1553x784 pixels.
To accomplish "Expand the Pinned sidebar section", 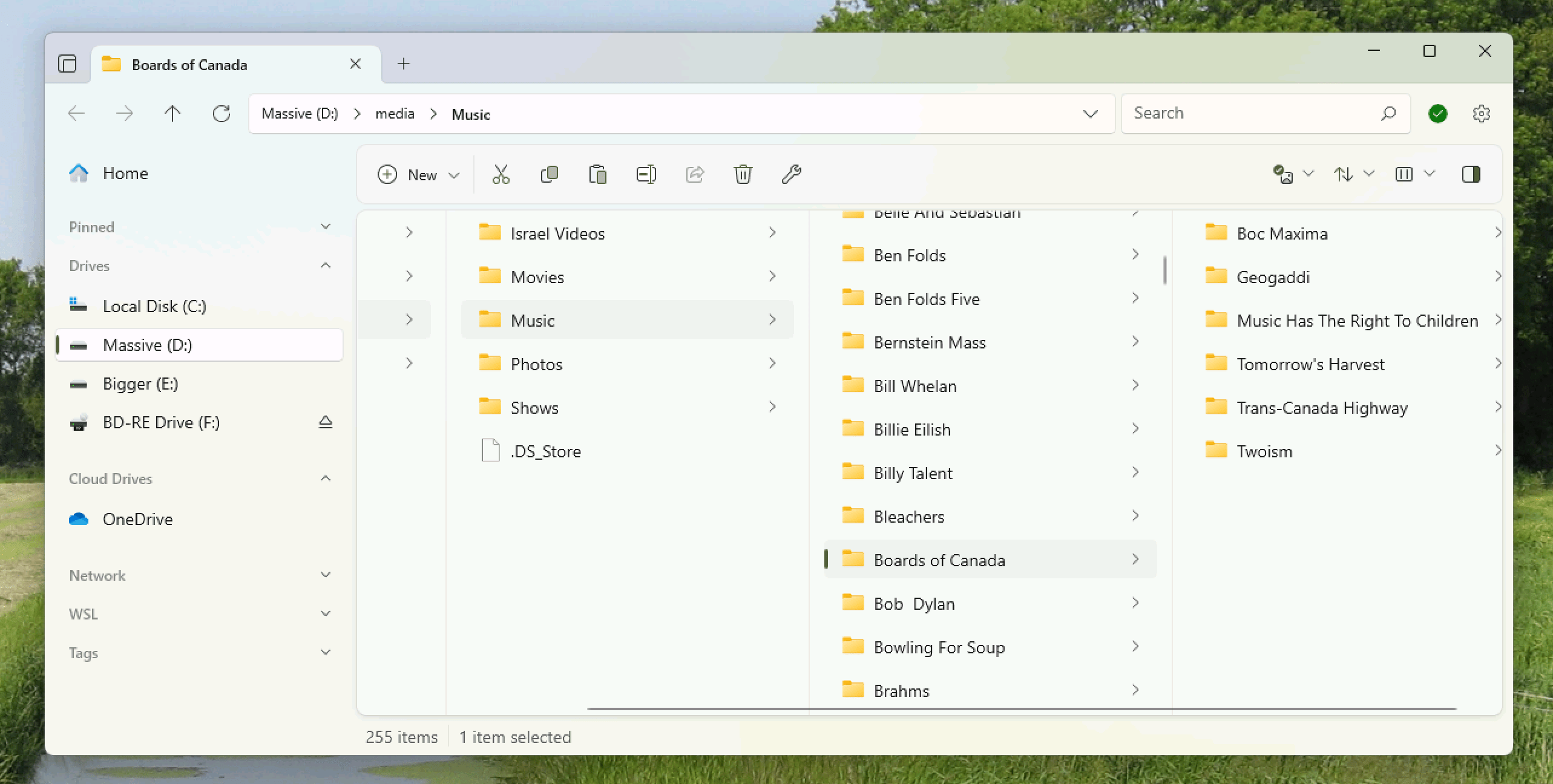I will [326, 227].
